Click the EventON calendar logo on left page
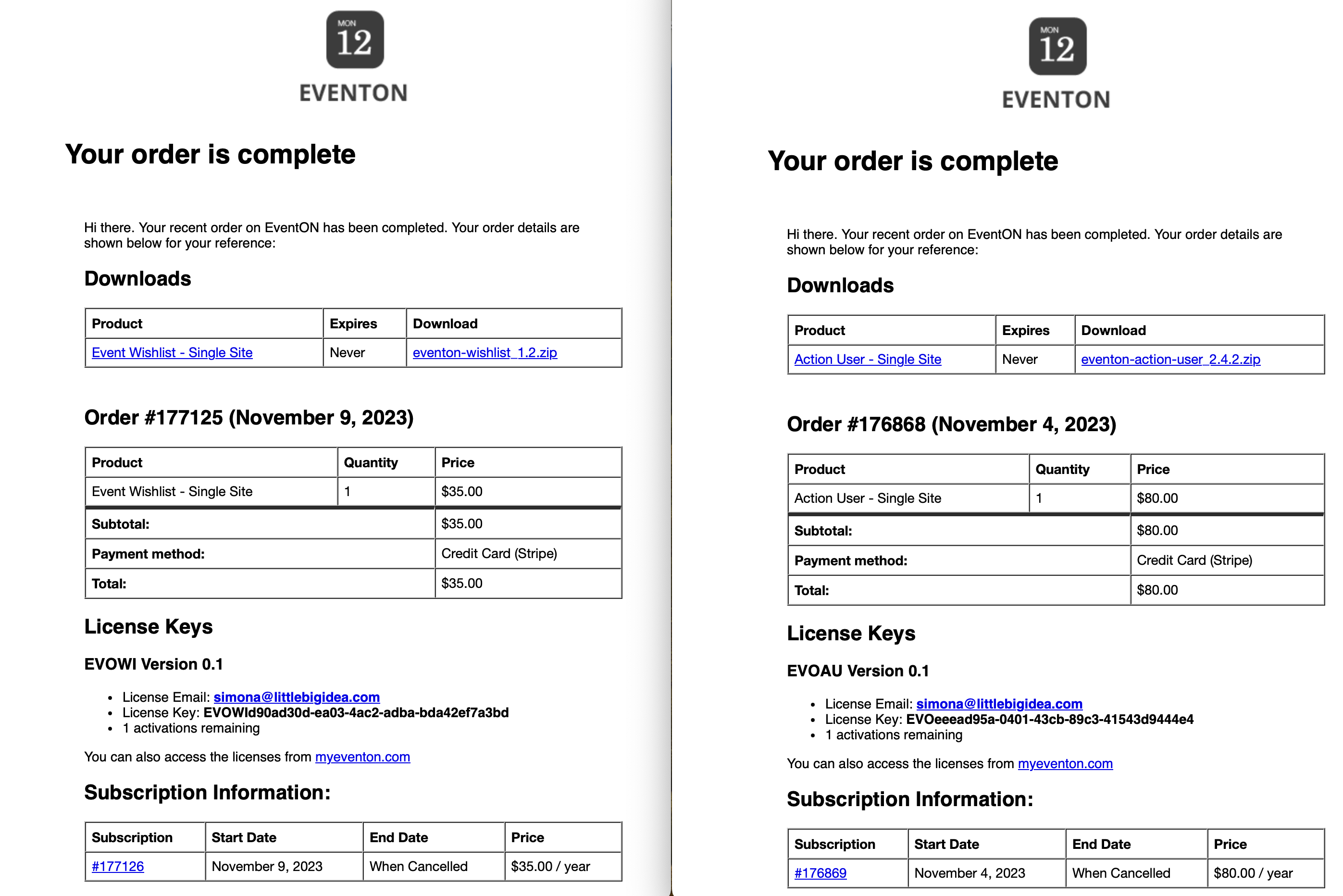 [x=355, y=39]
